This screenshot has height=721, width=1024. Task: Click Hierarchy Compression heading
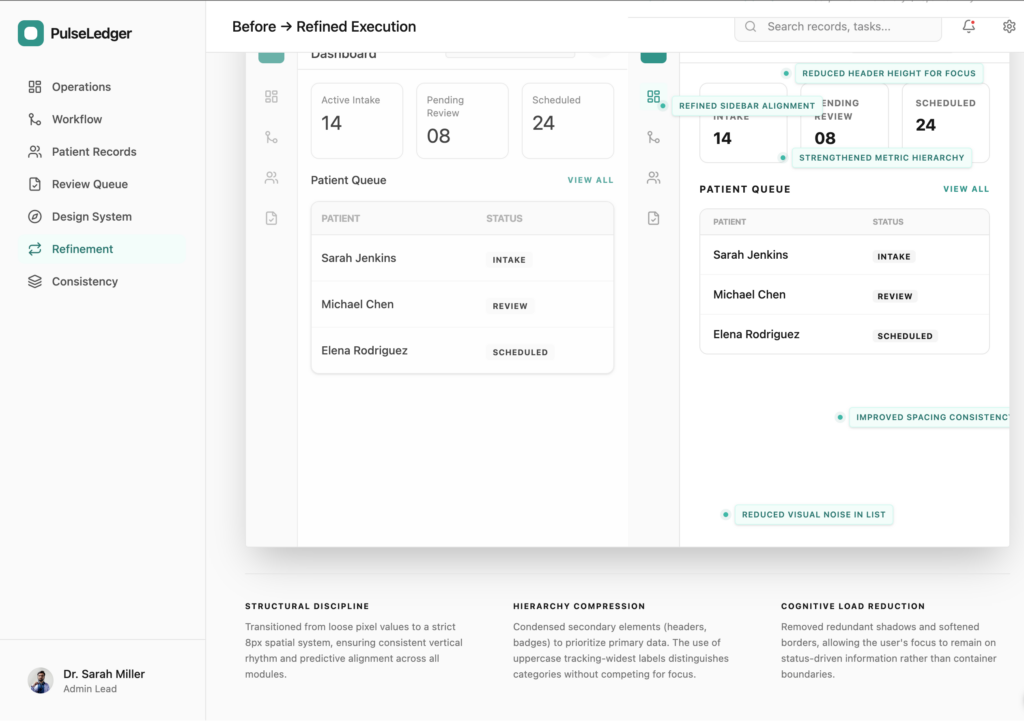579,607
